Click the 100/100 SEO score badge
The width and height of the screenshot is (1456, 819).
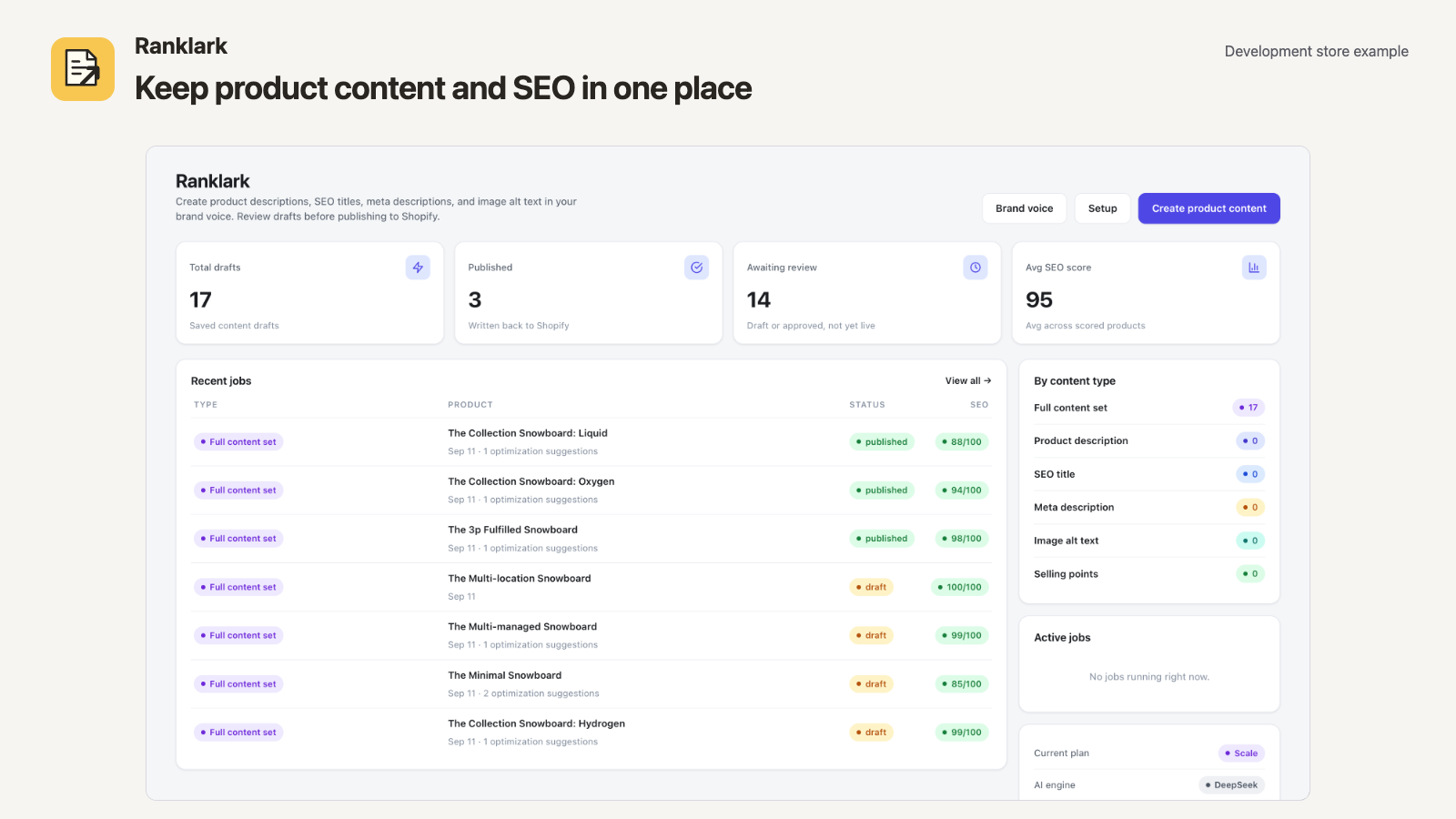(x=960, y=587)
